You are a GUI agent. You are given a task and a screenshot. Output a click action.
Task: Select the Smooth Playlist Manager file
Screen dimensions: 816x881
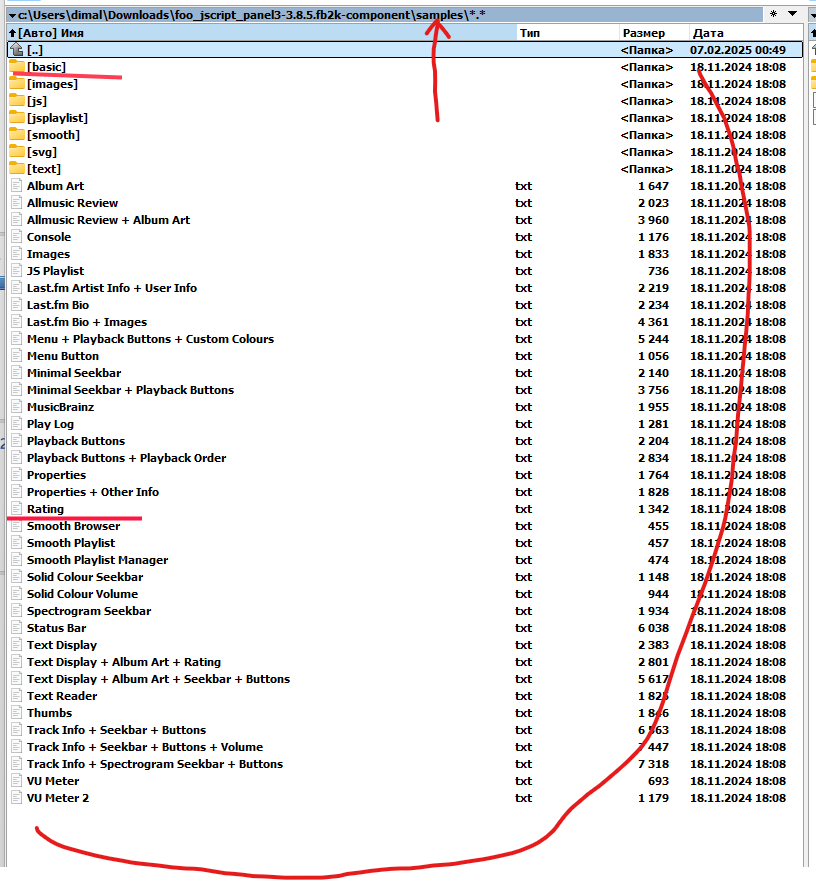coord(97,560)
